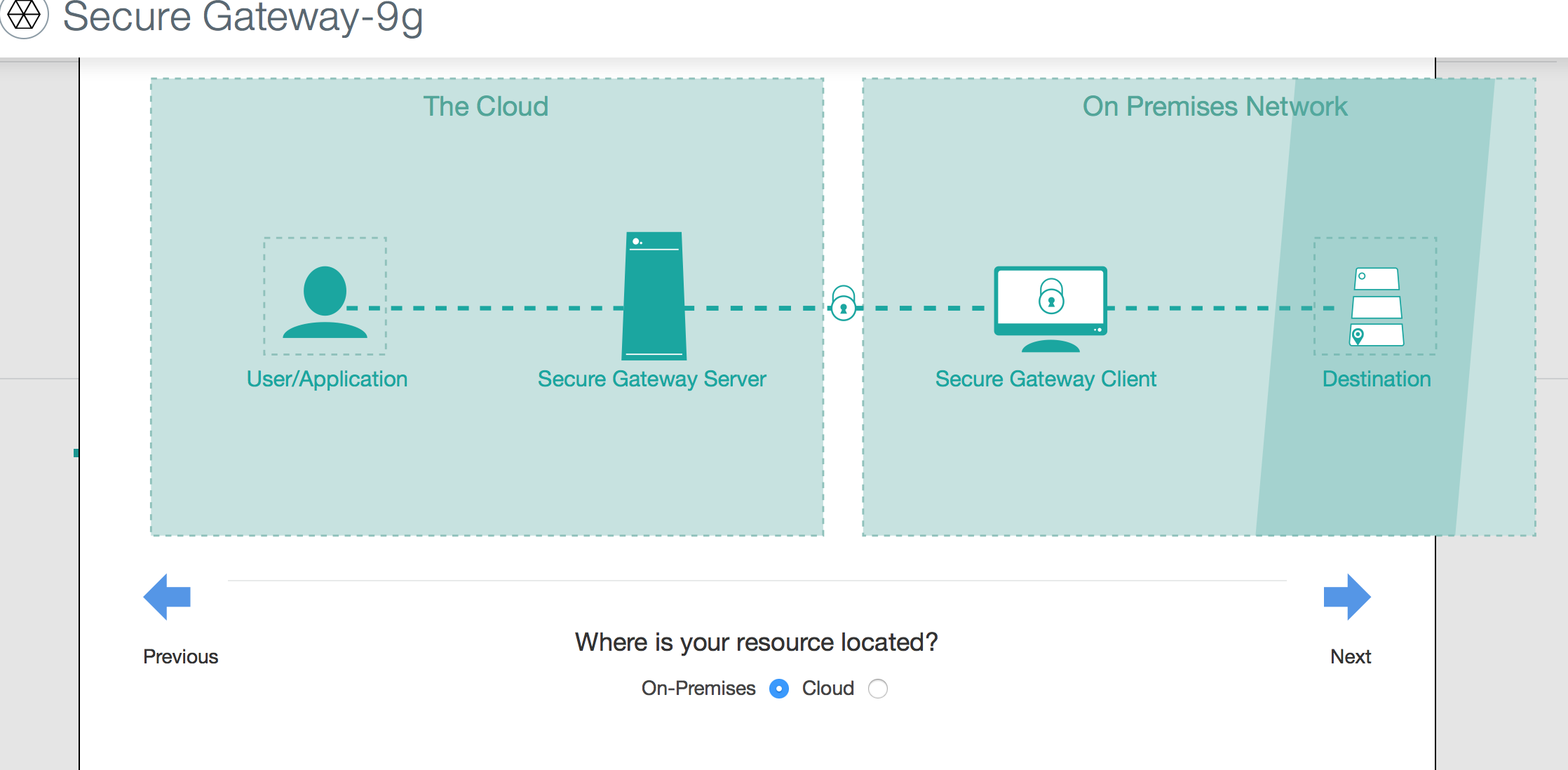Click the Next text label

click(x=1350, y=657)
